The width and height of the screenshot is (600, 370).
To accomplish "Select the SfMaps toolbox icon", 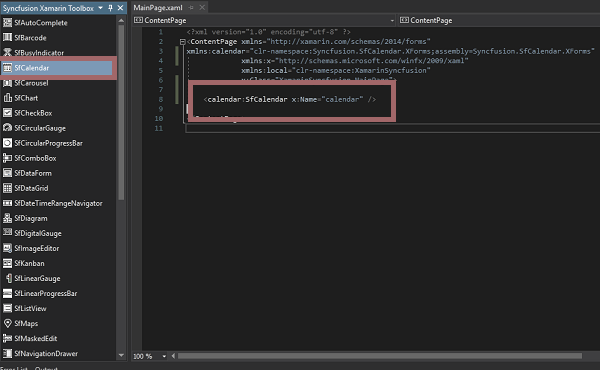I will 7,323.
